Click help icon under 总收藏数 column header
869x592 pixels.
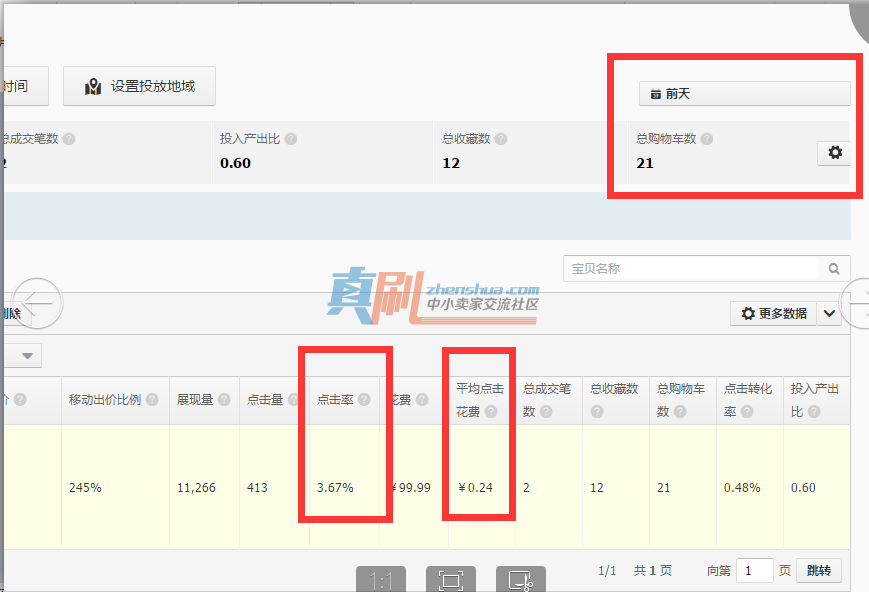click(597, 412)
